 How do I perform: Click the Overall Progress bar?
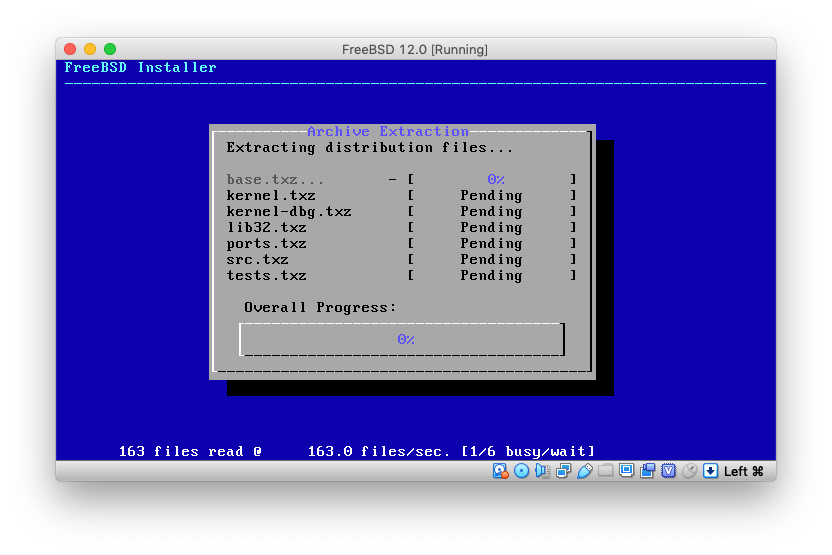point(402,339)
